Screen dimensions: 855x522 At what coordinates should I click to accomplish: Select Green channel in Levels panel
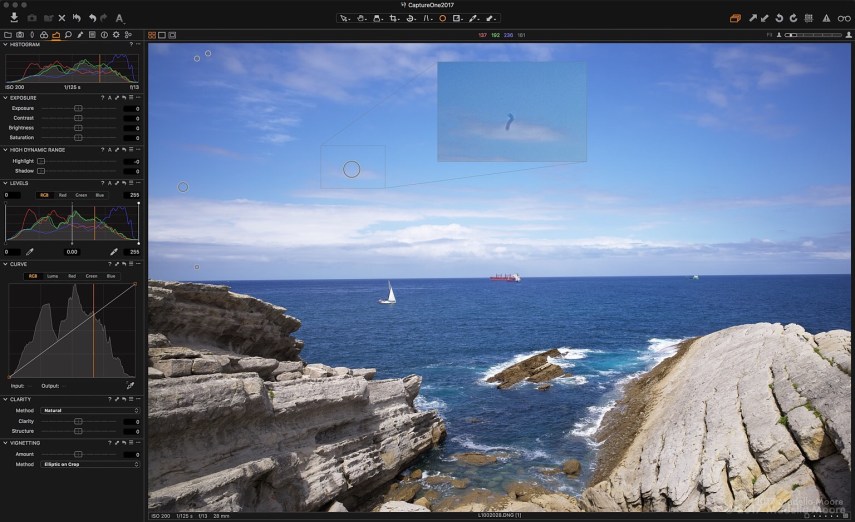(81, 195)
